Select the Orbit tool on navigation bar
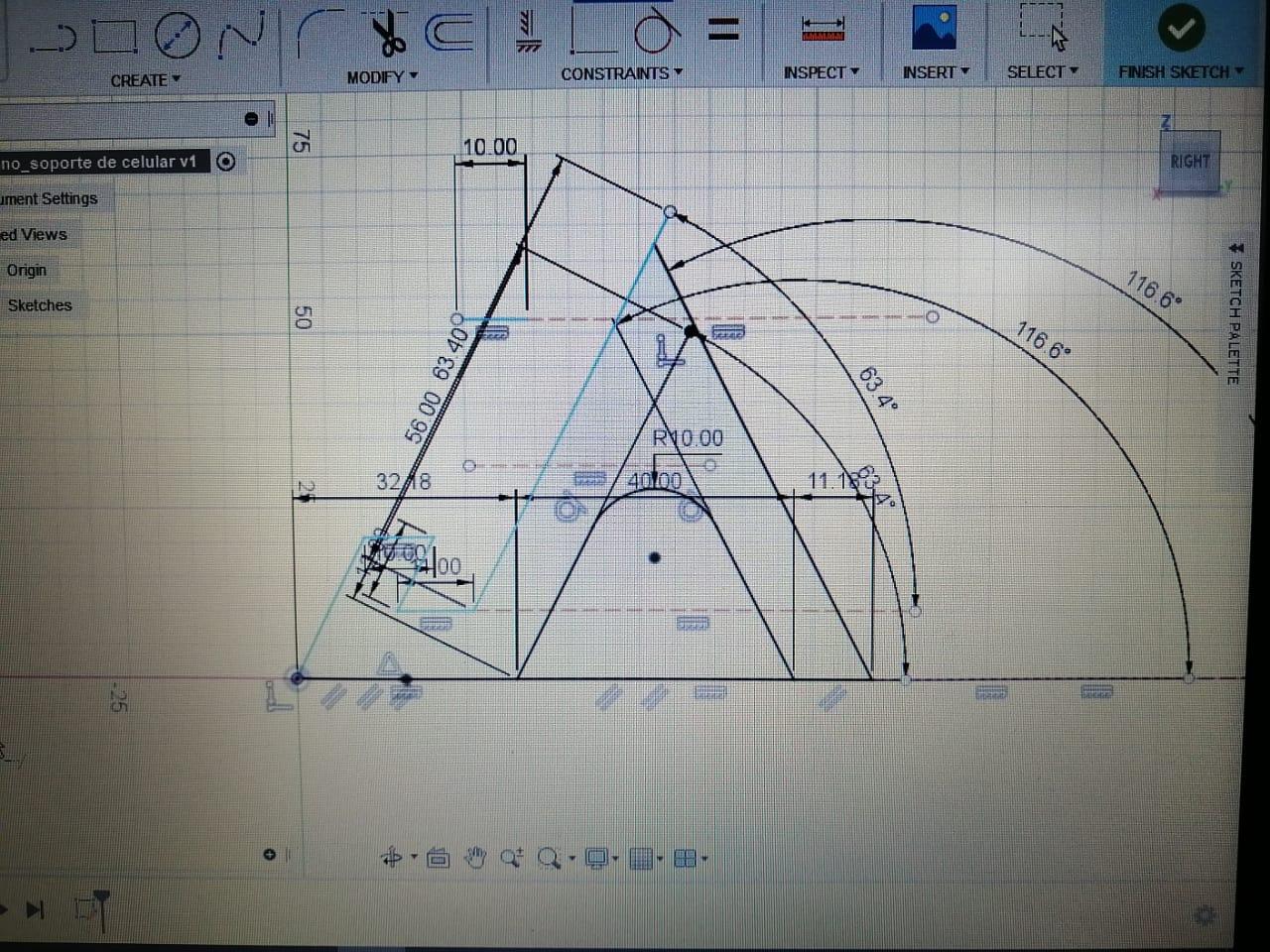Image resolution: width=1270 pixels, height=952 pixels. tap(391, 857)
